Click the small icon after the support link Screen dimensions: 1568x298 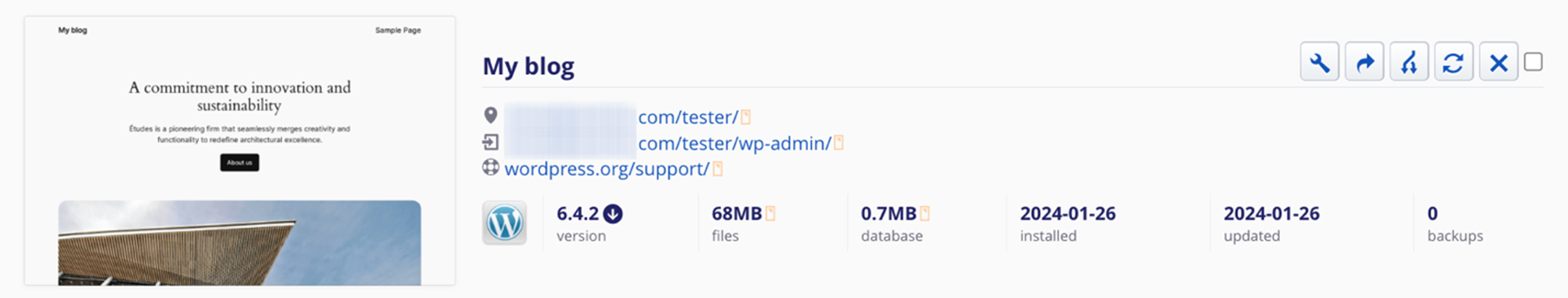[x=718, y=168]
